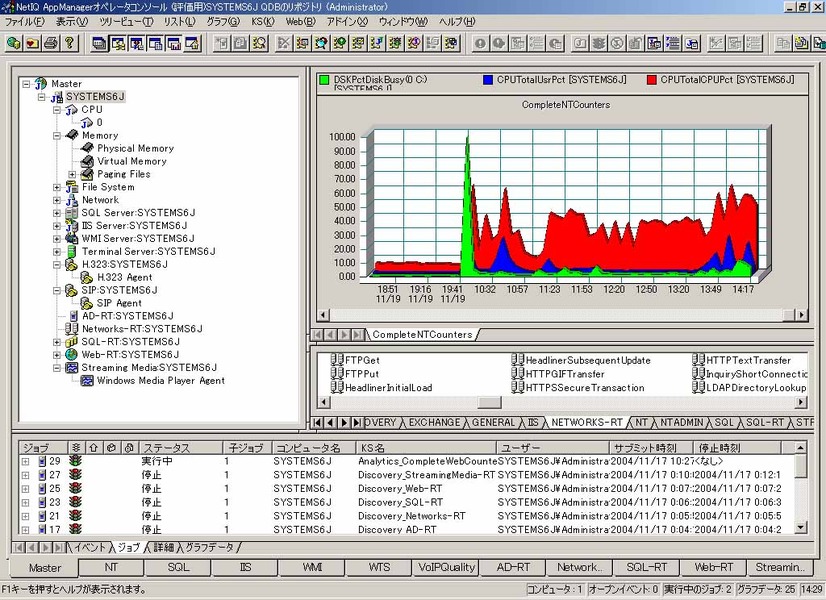Sort job list by KS名 column
The image size is (826, 600).
tap(426, 448)
